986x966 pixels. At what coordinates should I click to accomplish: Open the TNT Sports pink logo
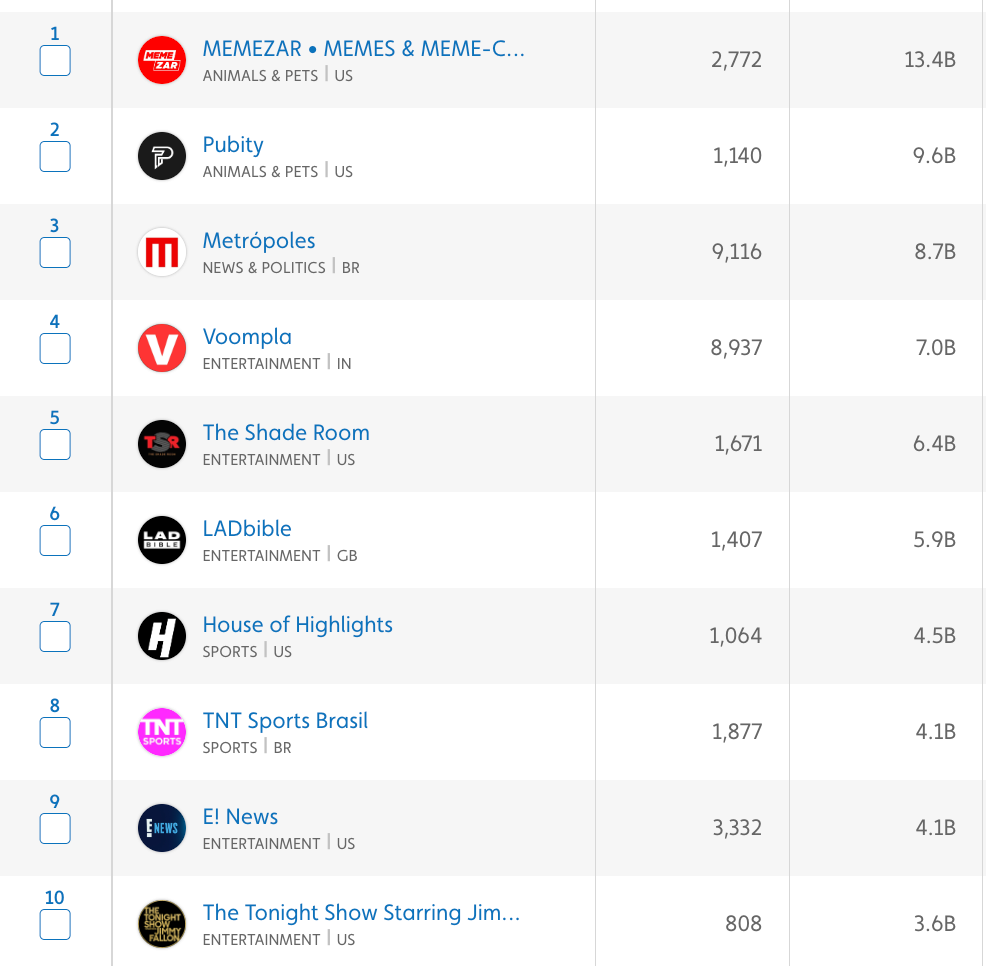click(162, 732)
